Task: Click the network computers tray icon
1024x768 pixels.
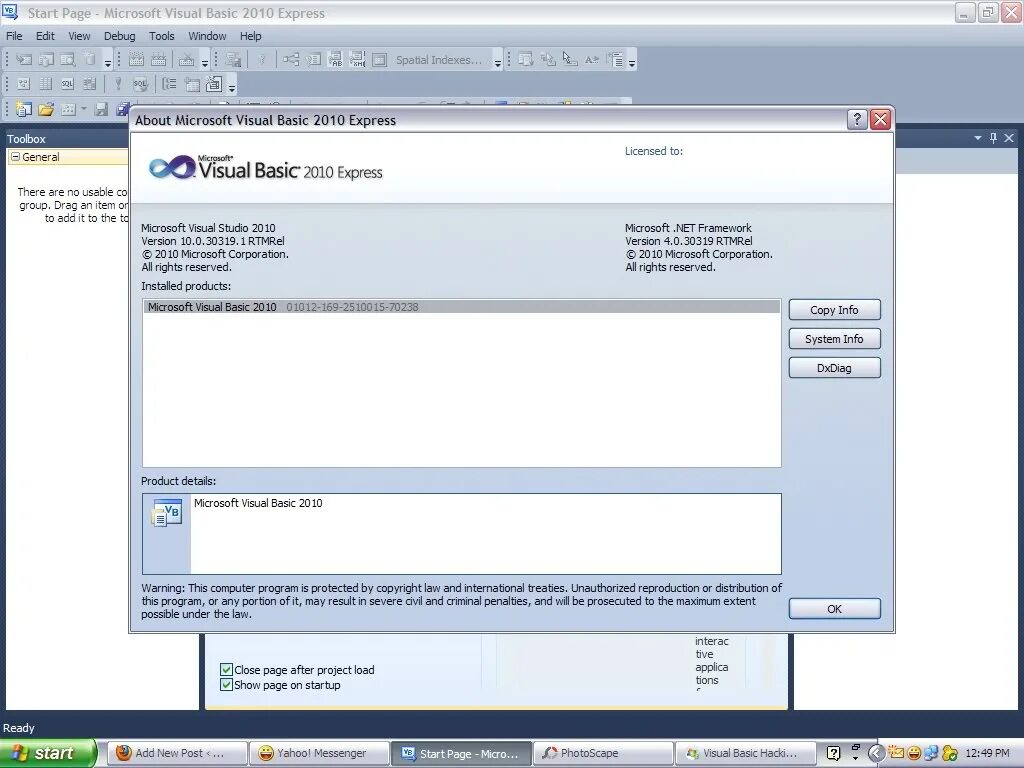Action: [931, 753]
